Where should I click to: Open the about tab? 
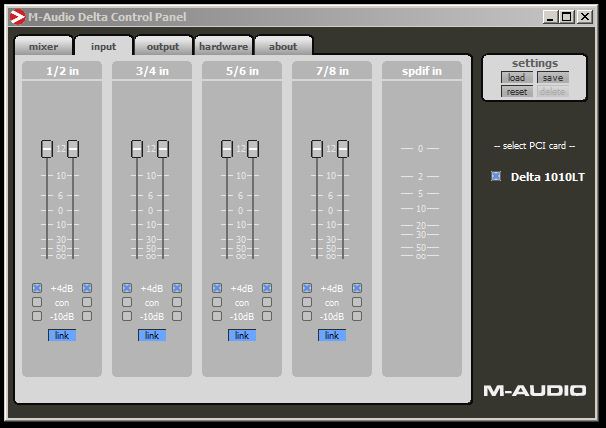[x=283, y=46]
